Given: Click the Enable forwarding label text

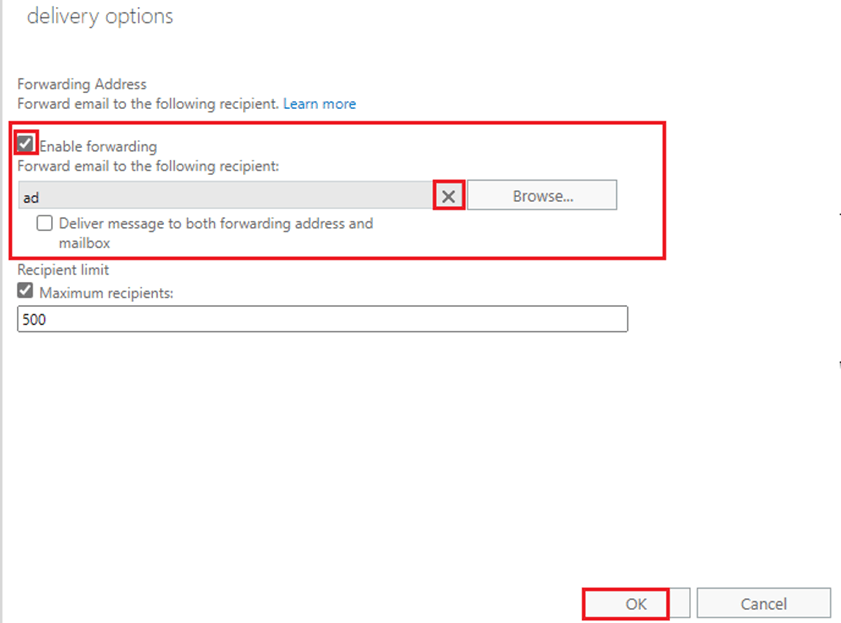Looking at the screenshot, I should point(98,146).
